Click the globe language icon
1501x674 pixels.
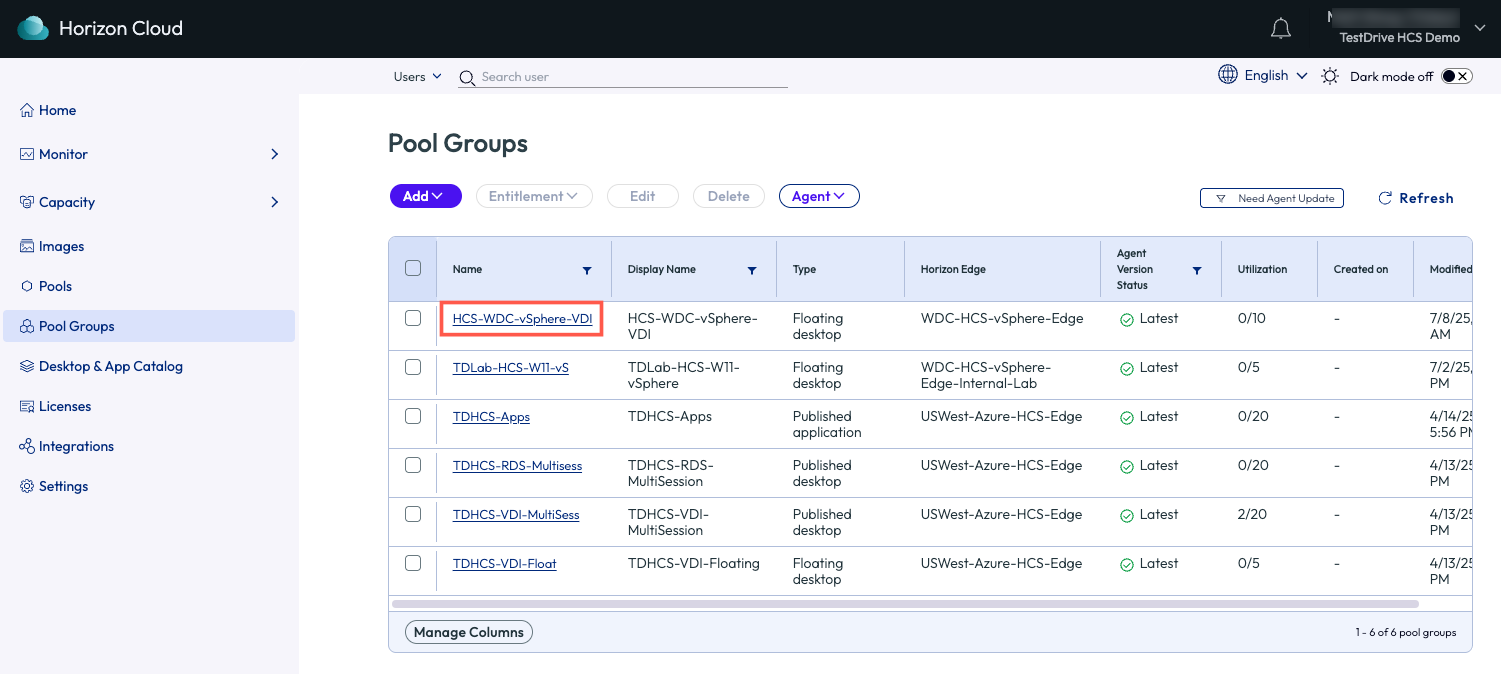[x=1227, y=75]
